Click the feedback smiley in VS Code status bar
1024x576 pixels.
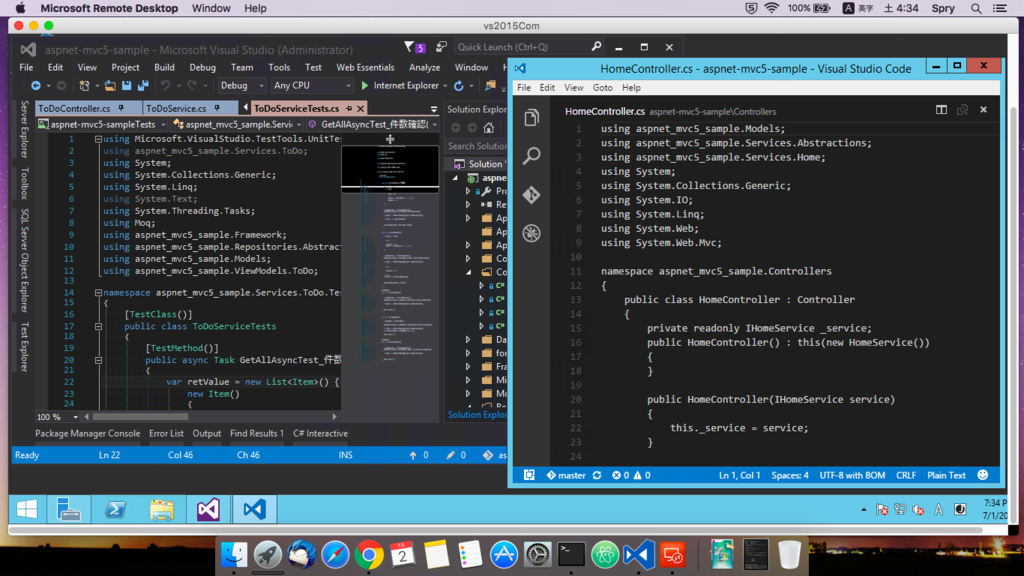click(983, 475)
